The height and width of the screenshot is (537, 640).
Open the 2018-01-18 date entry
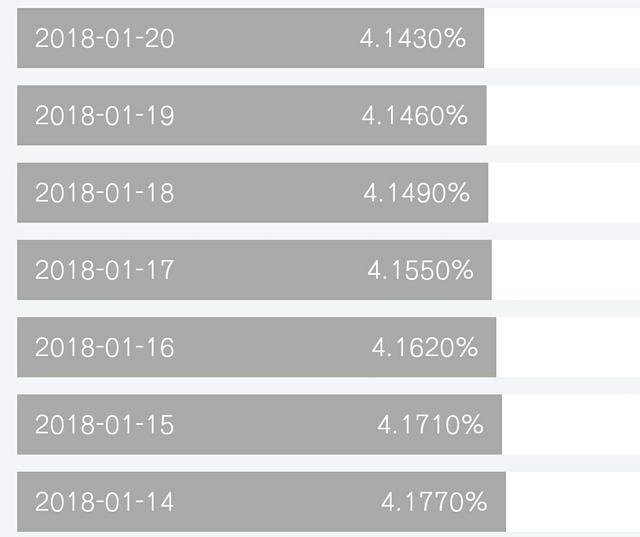click(x=104, y=193)
